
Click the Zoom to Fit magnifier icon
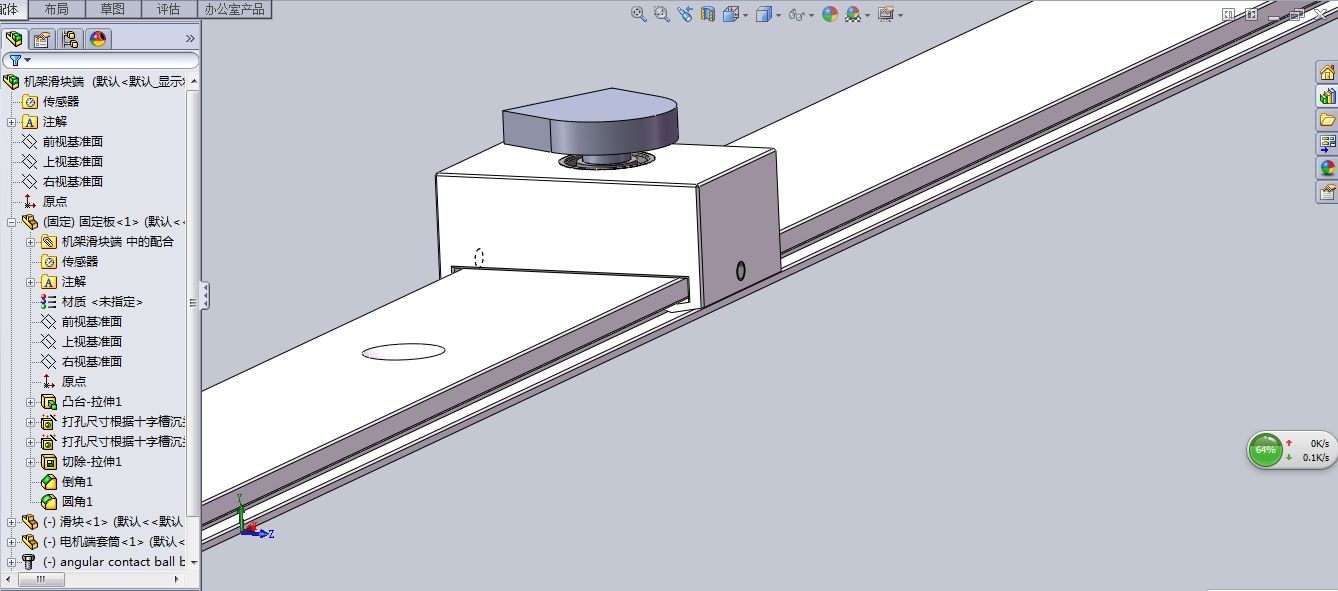(638, 14)
